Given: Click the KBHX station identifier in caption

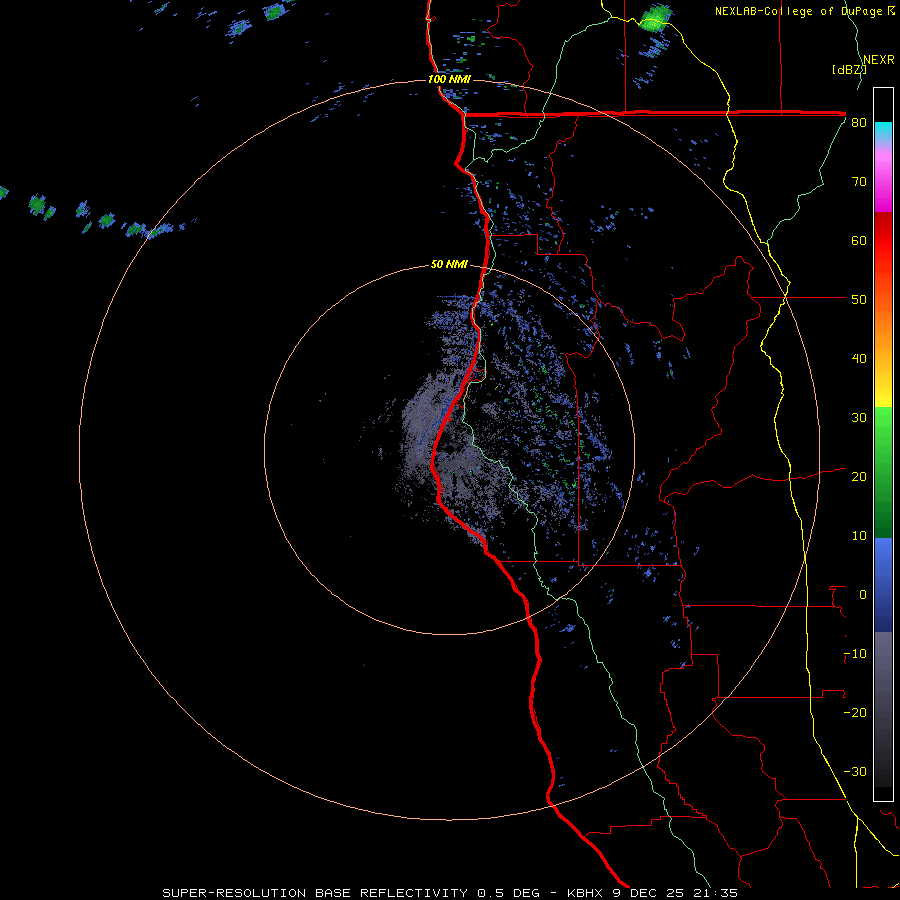Looking at the screenshot, I should click(x=586, y=893).
